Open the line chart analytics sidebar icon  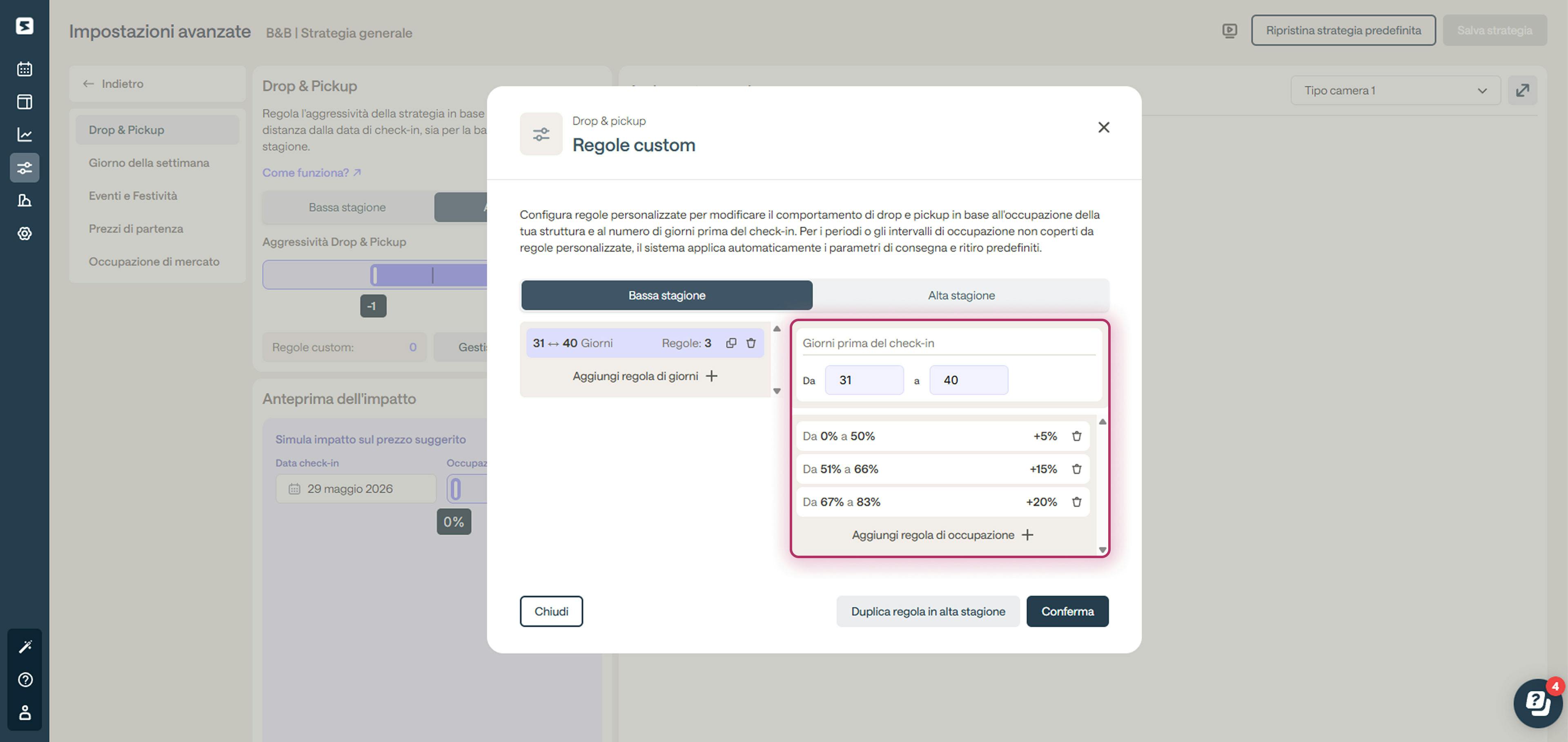[x=24, y=135]
